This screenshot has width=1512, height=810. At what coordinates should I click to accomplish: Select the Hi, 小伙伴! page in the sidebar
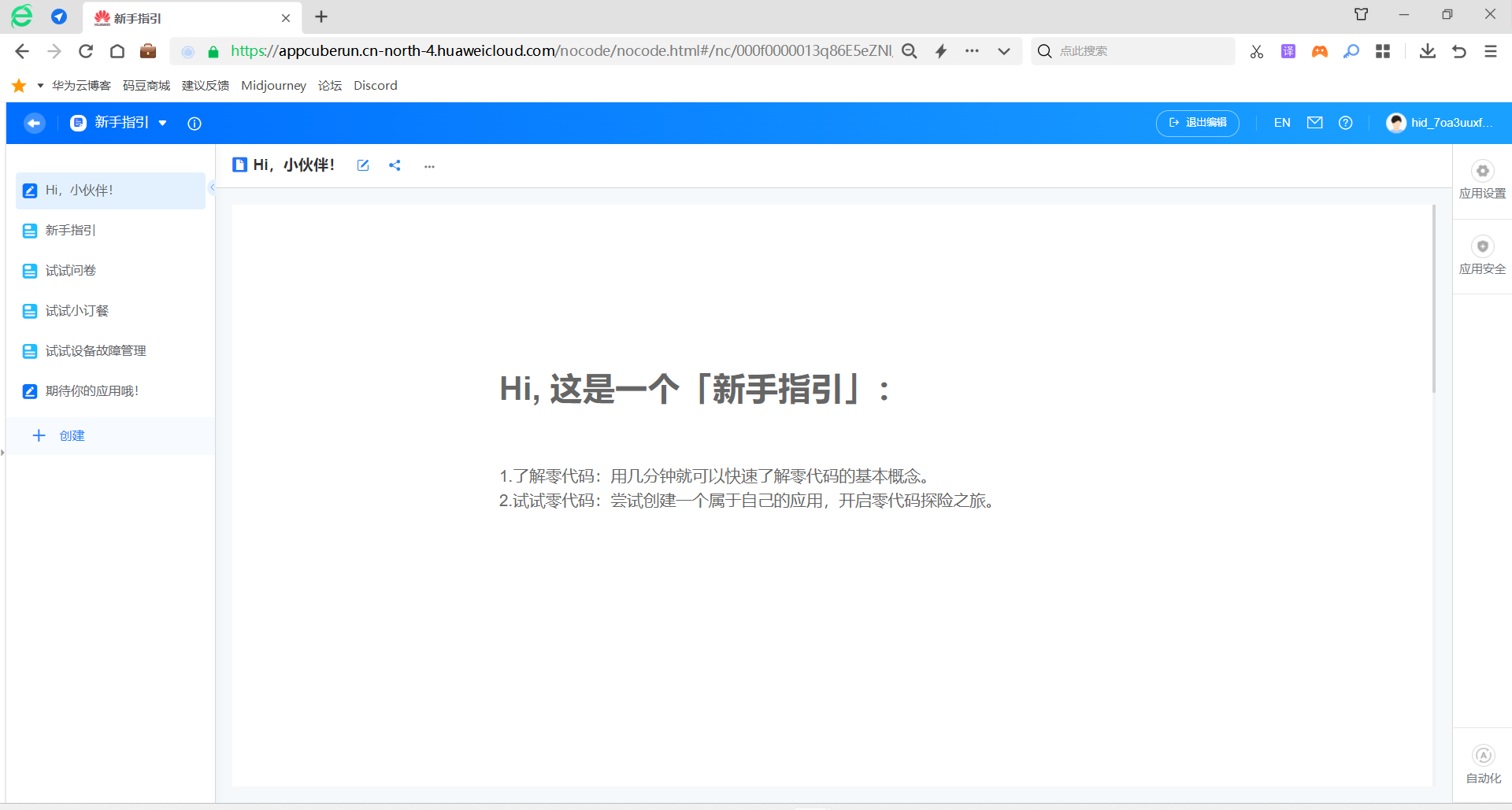click(110, 190)
